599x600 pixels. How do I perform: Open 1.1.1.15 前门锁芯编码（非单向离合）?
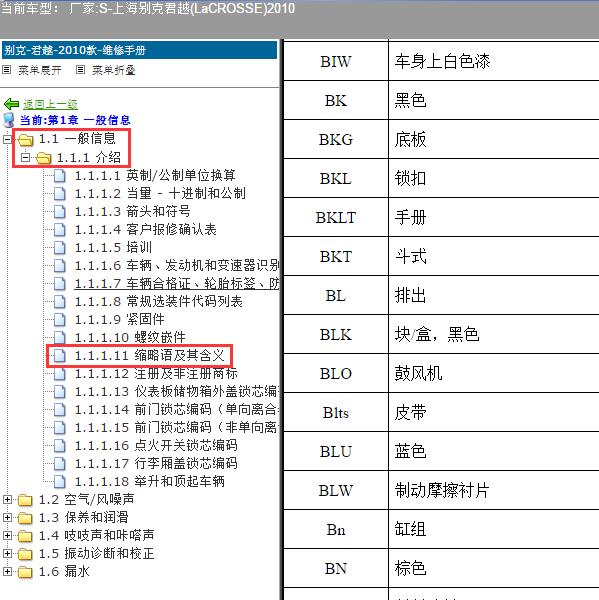[x=176, y=428]
